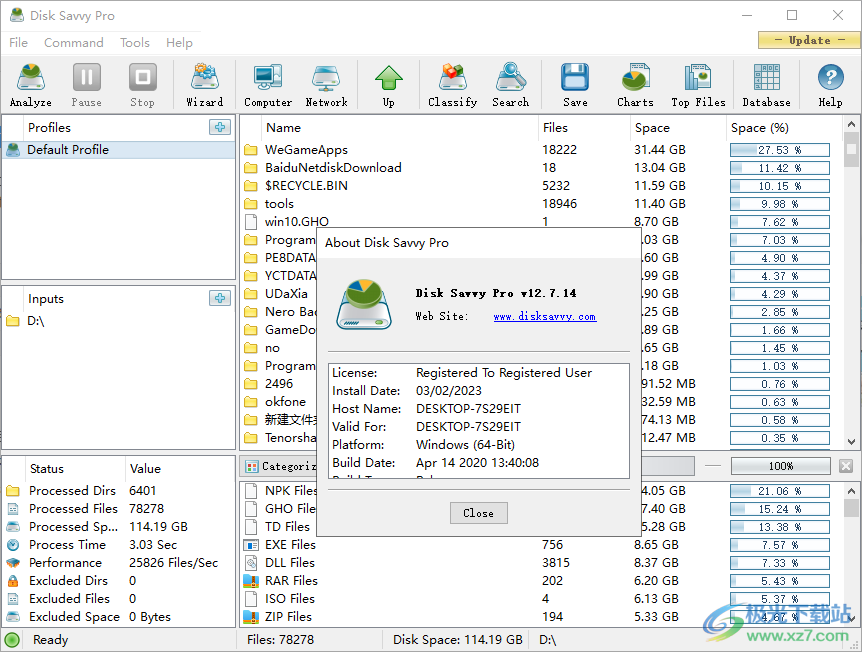Click the Disk Savvy logo in About dialog
The height and width of the screenshot is (652, 862).
click(364, 305)
